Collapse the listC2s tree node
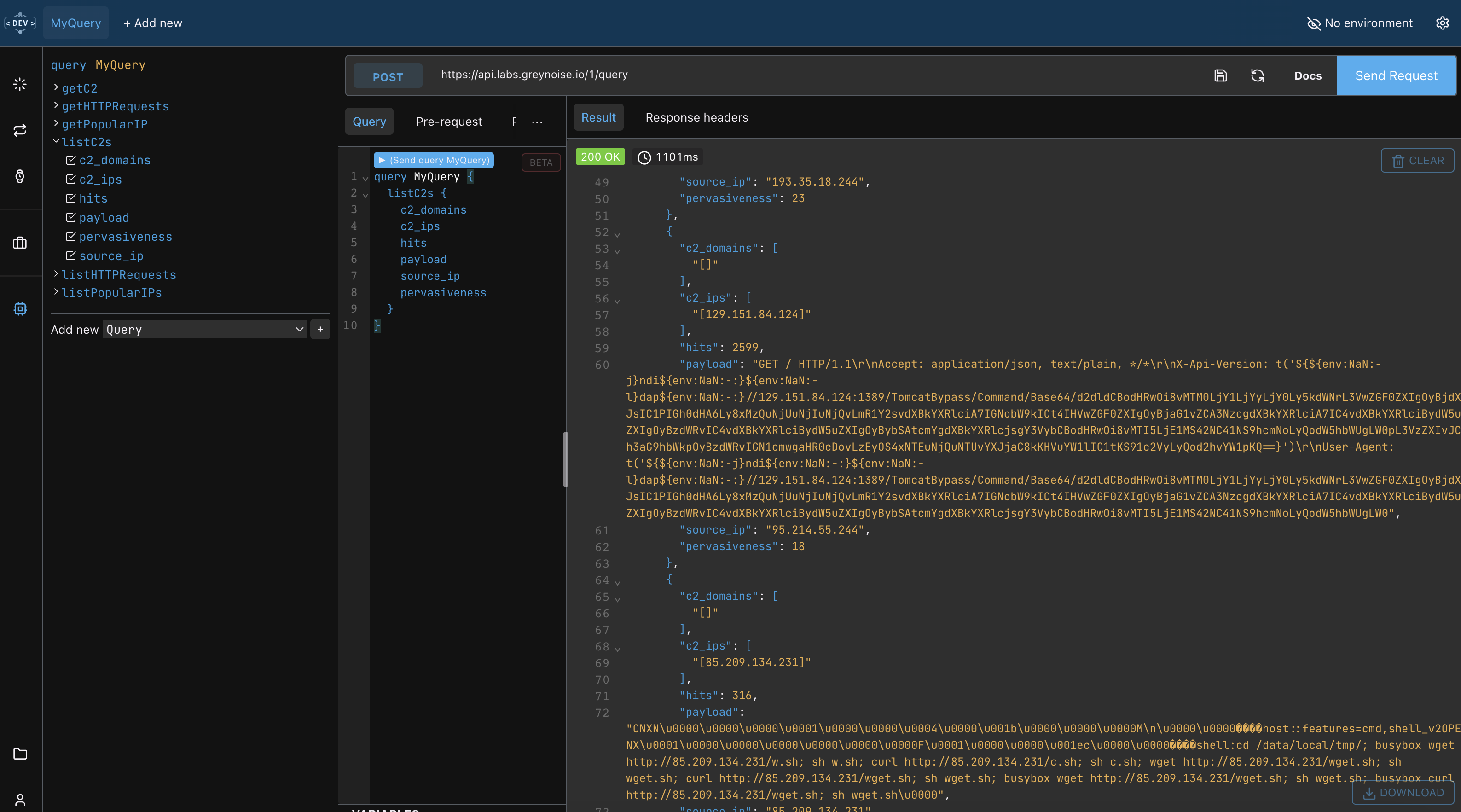Screen dimensions: 1461x812 [56, 141]
